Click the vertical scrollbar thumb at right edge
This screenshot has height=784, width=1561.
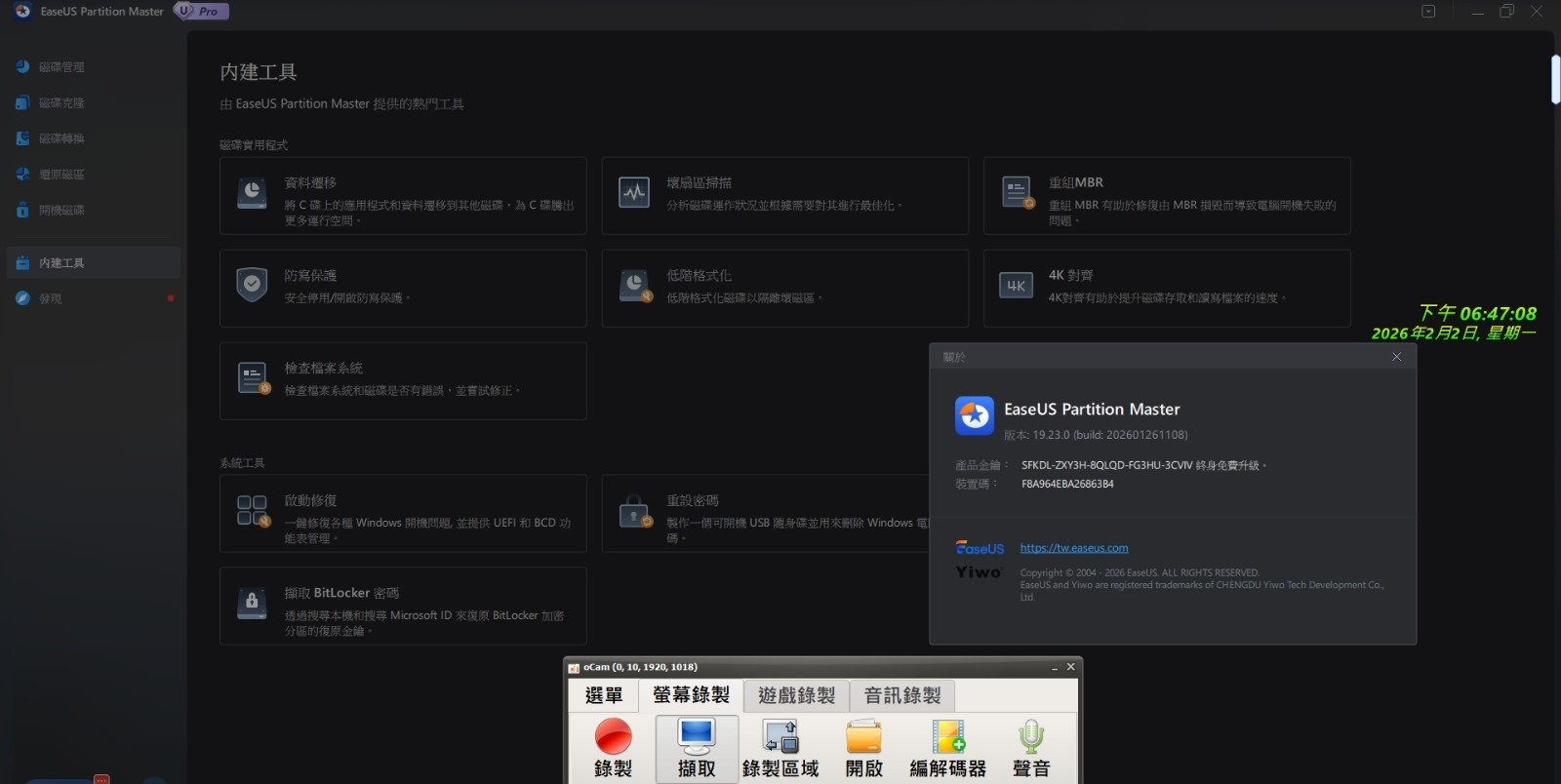pyautogui.click(x=1555, y=78)
